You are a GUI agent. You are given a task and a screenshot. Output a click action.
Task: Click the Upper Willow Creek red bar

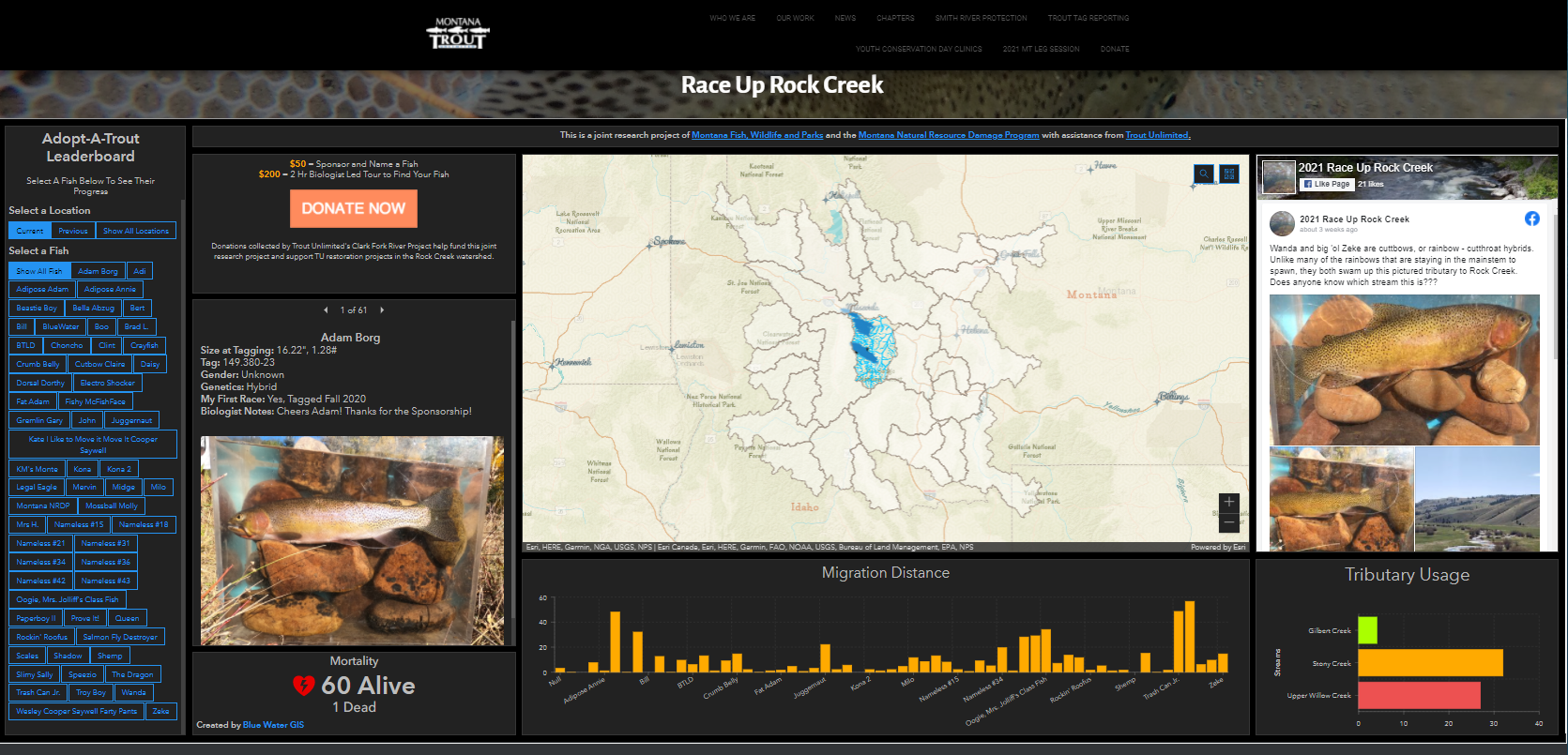(x=1419, y=695)
